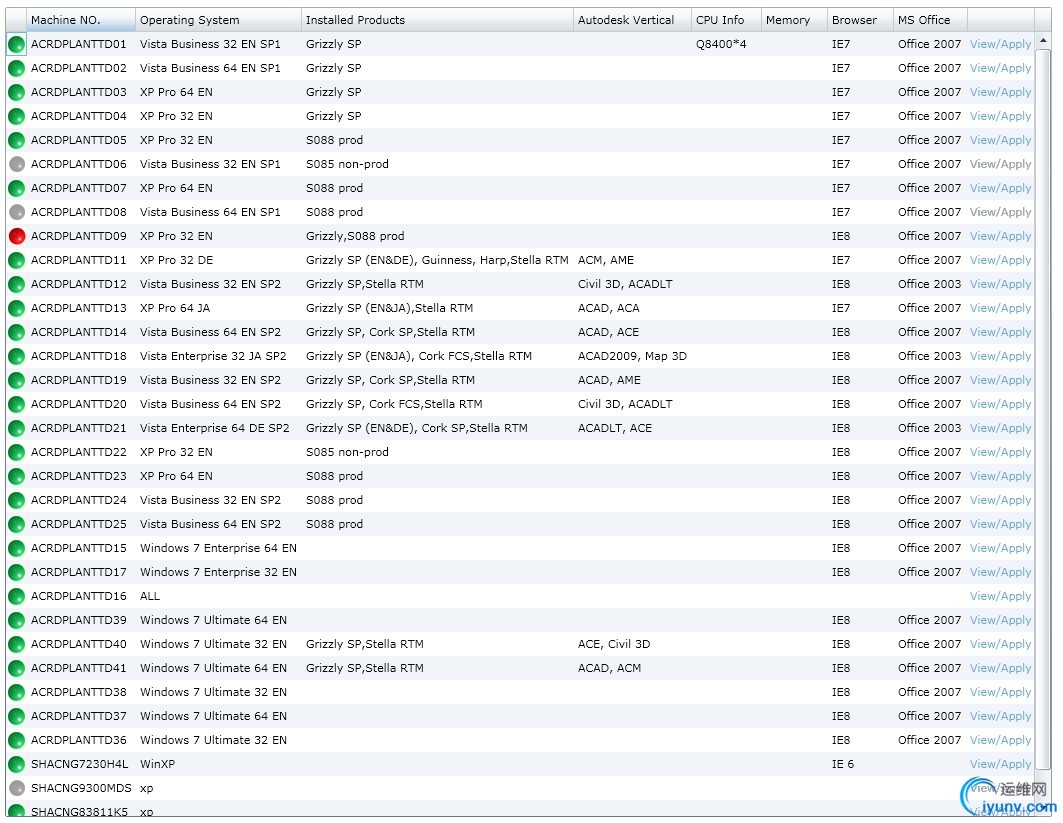Click "ACM, AME" Autodesk Vertical cell
This screenshot has width=1063, height=823.
605,260
